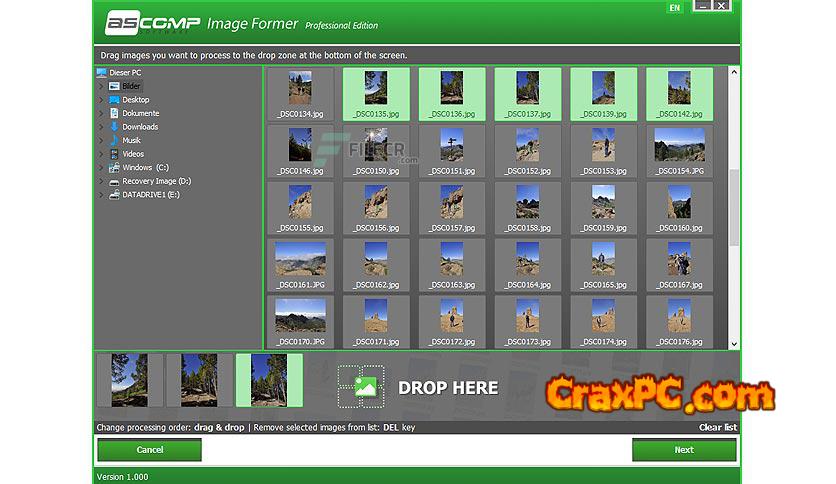Expand the Bilder tree node
The height and width of the screenshot is (484, 836).
tap(101, 86)
